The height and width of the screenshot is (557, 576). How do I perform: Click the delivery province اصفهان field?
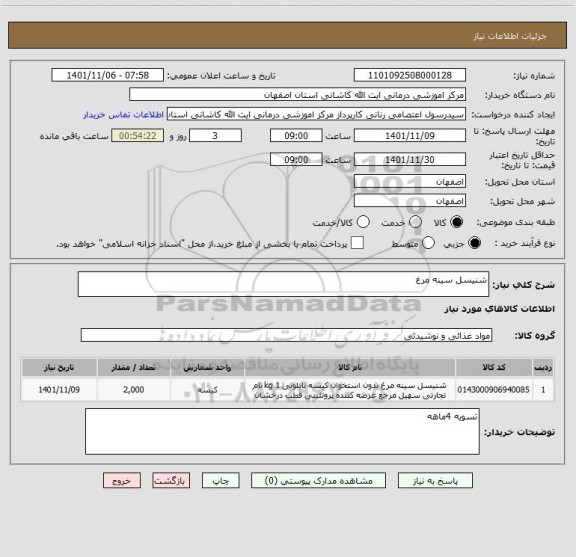410,182
